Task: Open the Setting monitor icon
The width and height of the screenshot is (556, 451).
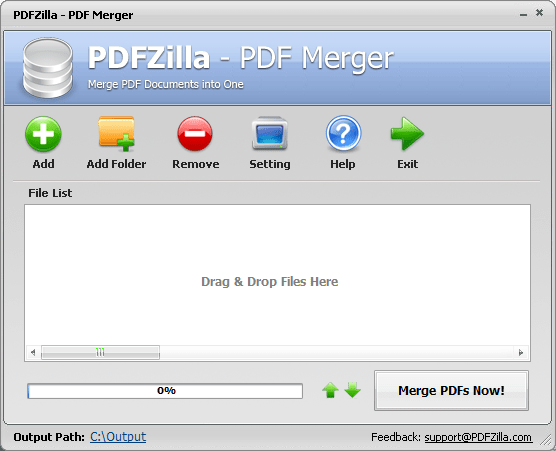Action: click(x=269, y=134)
